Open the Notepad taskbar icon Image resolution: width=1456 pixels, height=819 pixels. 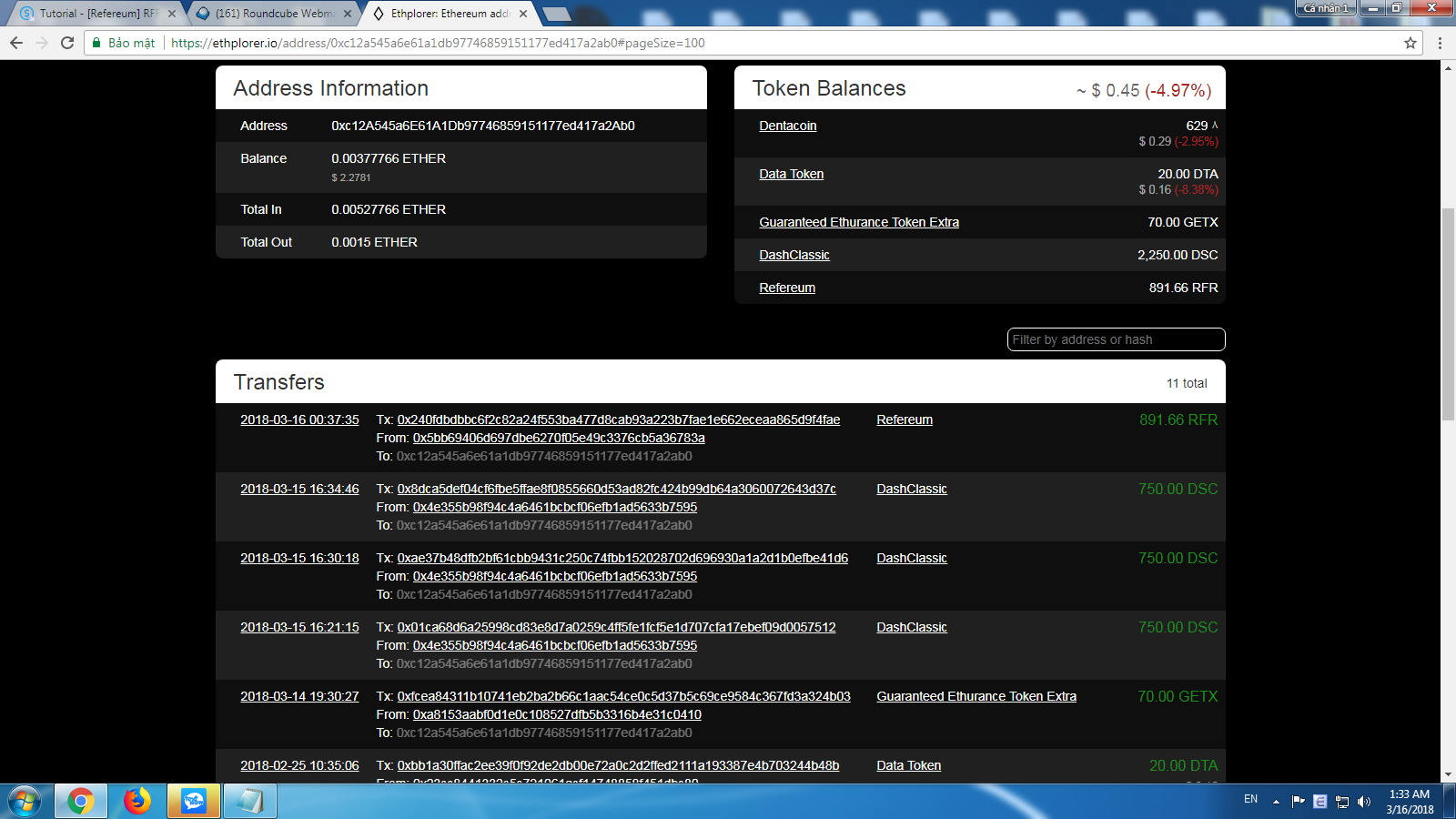[x=250, y=802]
